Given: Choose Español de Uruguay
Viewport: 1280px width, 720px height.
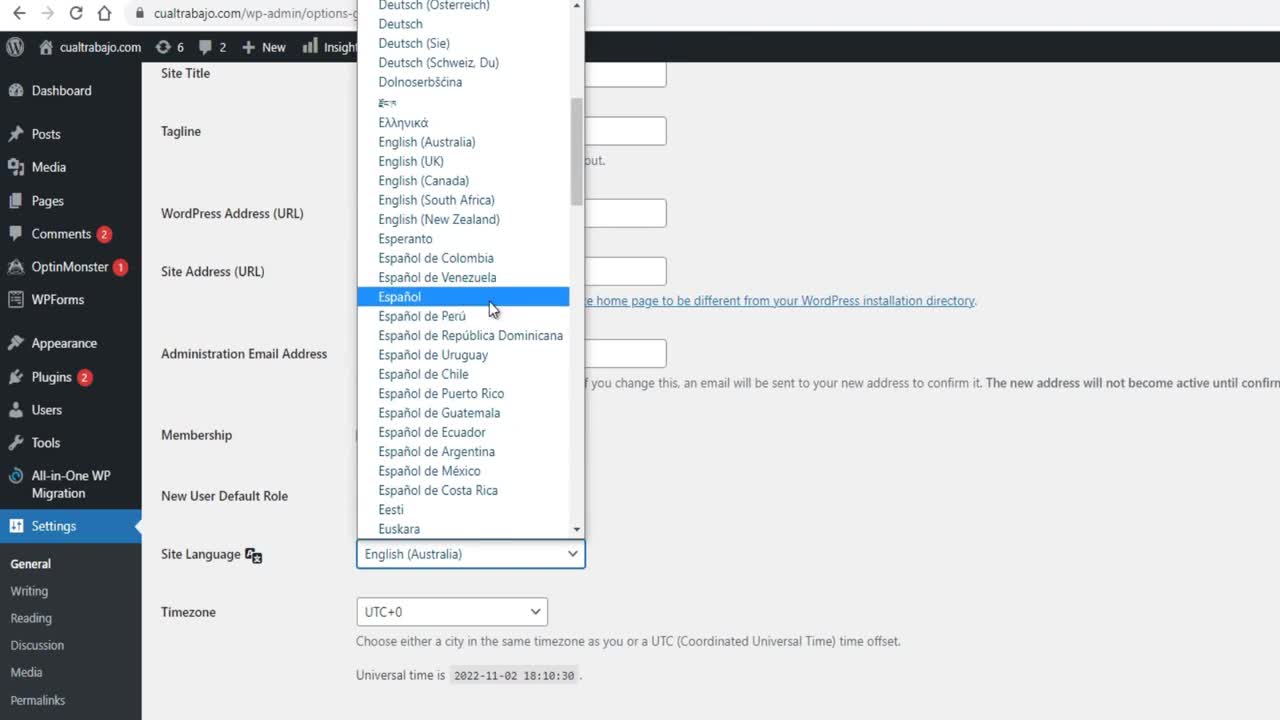Looking at the screenshot, I should pos(463,355).
